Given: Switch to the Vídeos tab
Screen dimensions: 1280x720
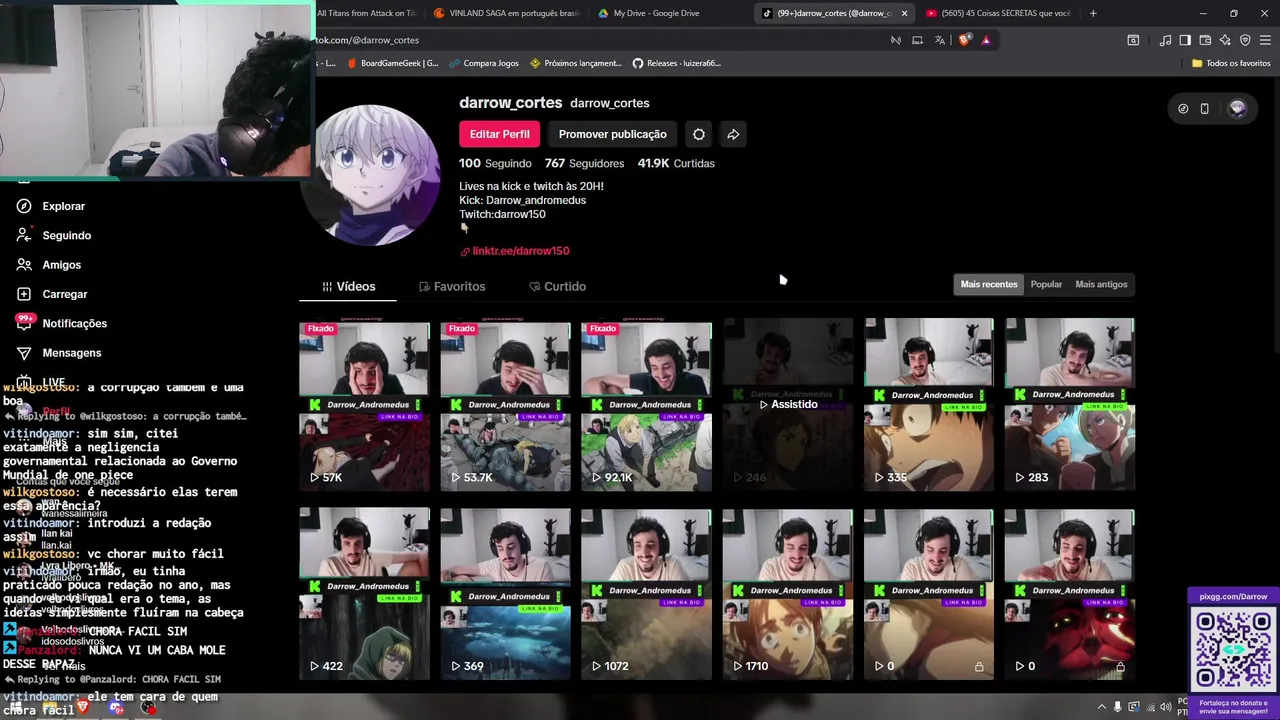Looking at the screenshot, I should pos(348,286).
